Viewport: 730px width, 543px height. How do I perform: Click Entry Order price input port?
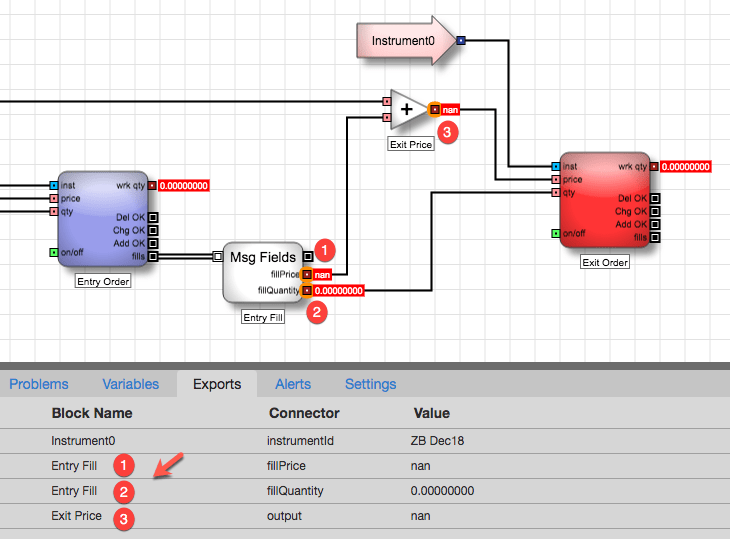click(54, 198)
